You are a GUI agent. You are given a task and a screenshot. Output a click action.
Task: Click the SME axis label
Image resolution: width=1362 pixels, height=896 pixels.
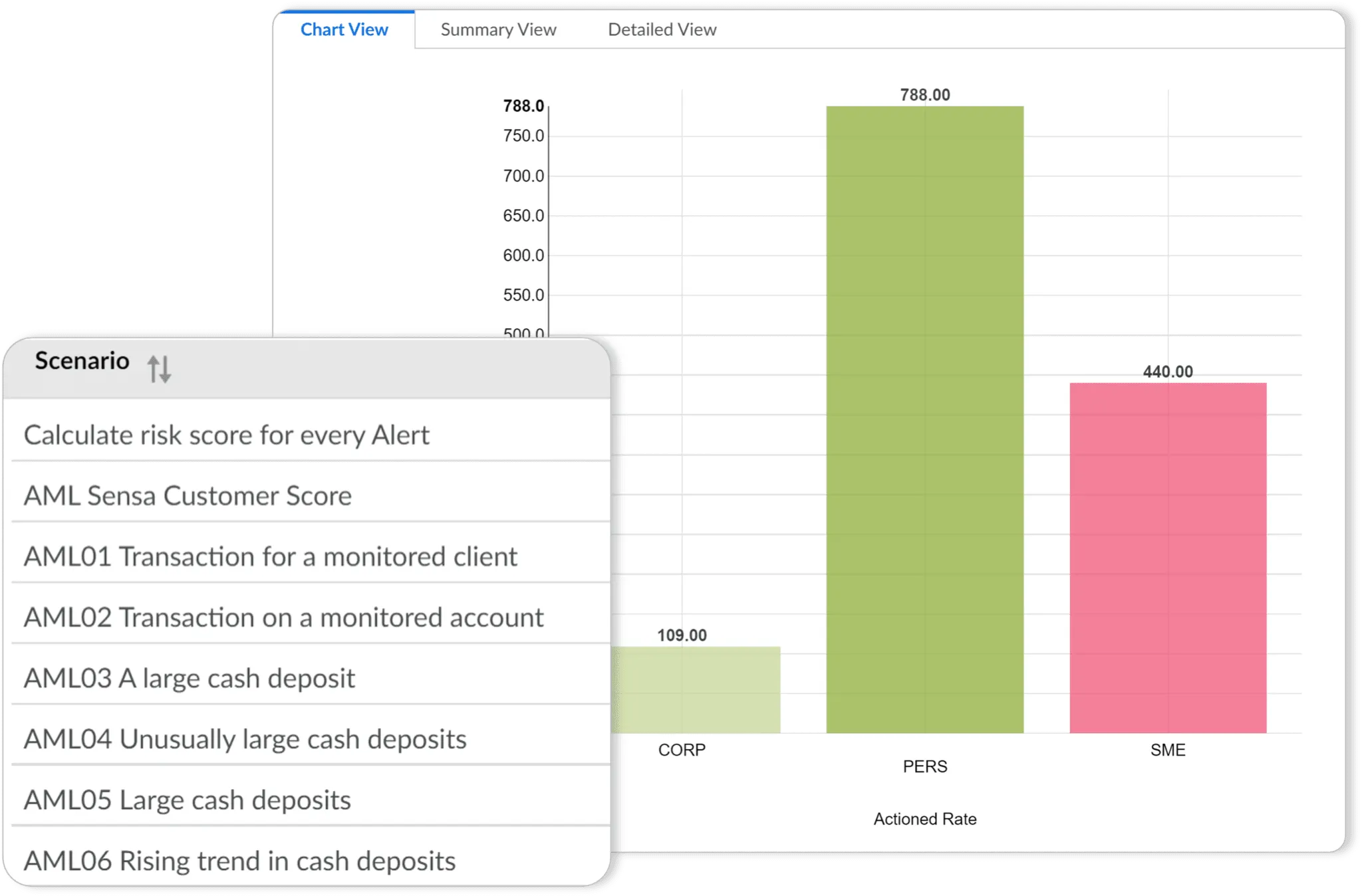coord(1168,750)
